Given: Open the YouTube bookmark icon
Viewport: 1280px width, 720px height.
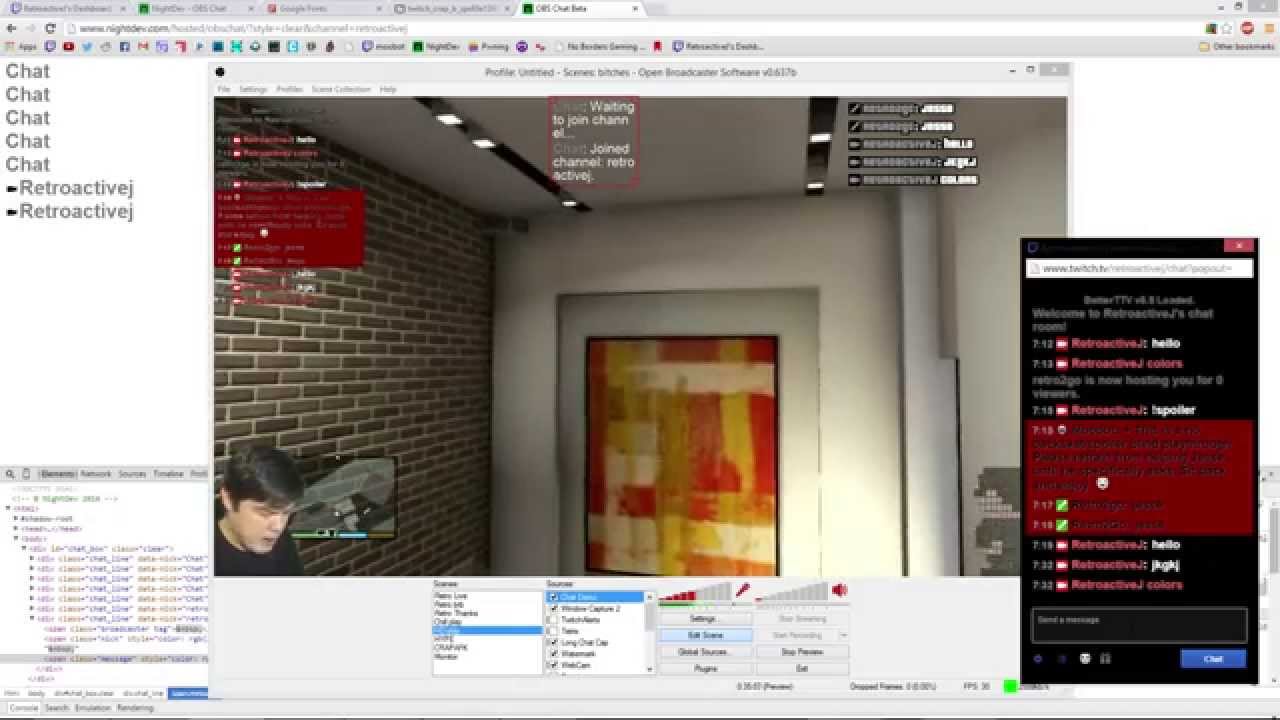Looking at the screenshot, I should click(x=68, y=46).
